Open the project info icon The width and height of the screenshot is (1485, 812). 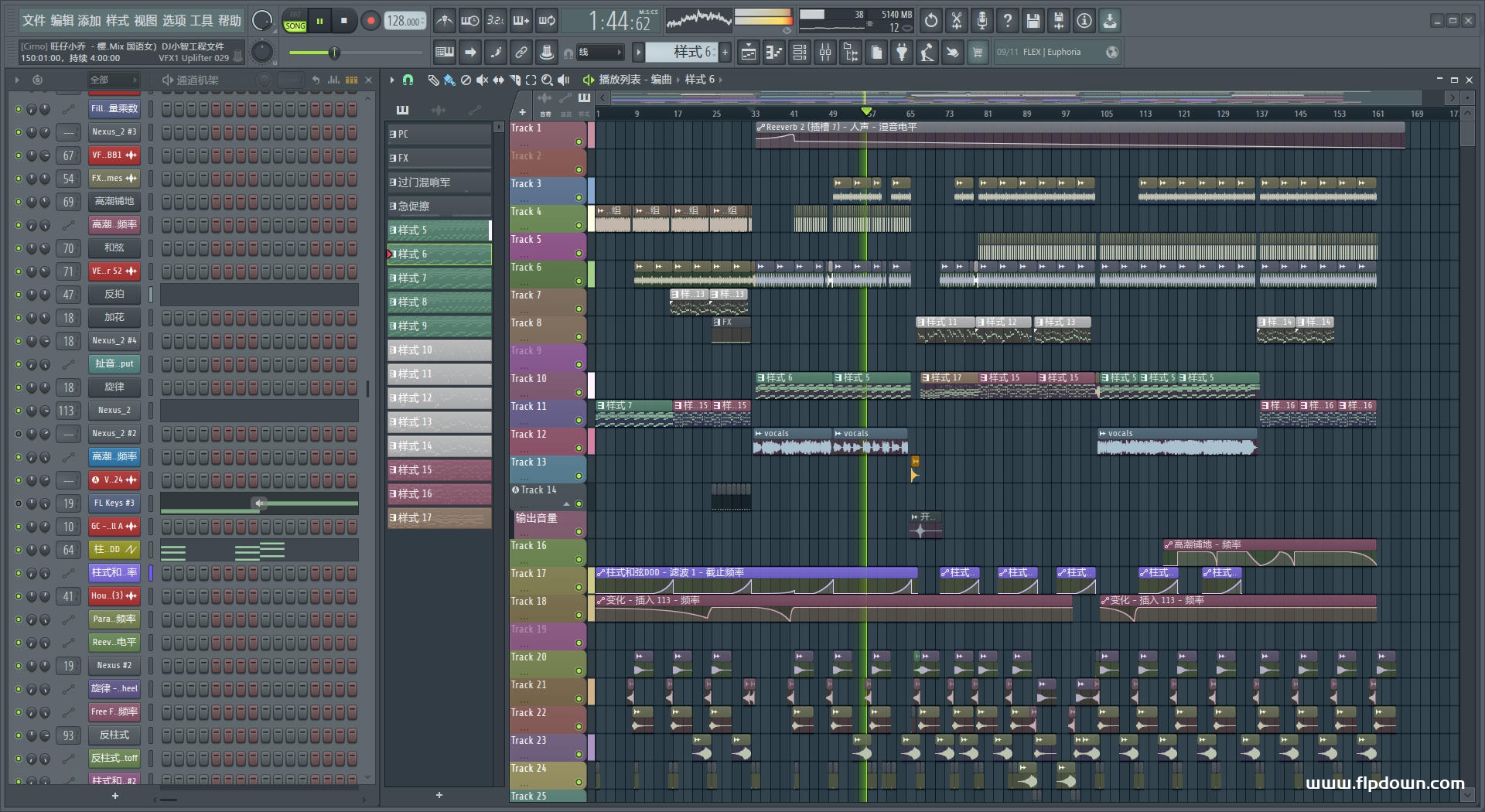tap(1084, 21)
